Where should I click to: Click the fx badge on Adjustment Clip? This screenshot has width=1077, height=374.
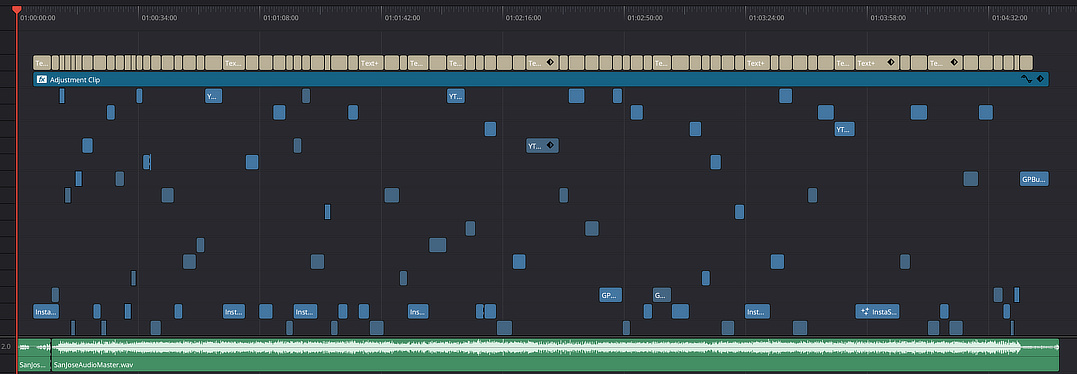pos(41,80)
